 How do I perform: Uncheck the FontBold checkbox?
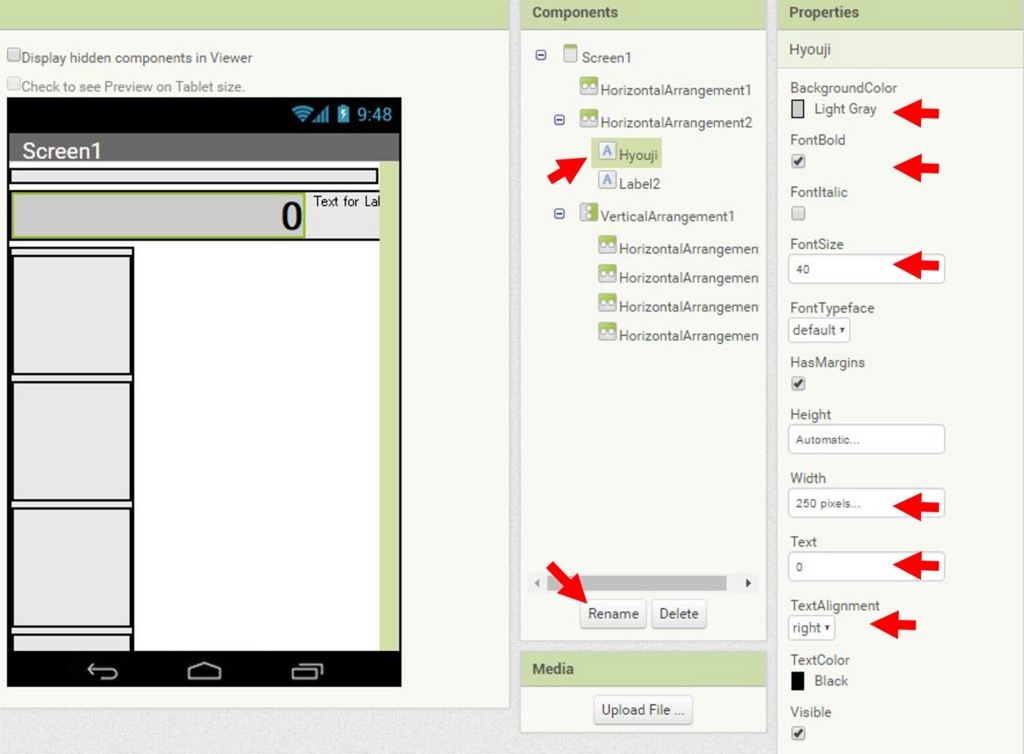coord(798,161)
